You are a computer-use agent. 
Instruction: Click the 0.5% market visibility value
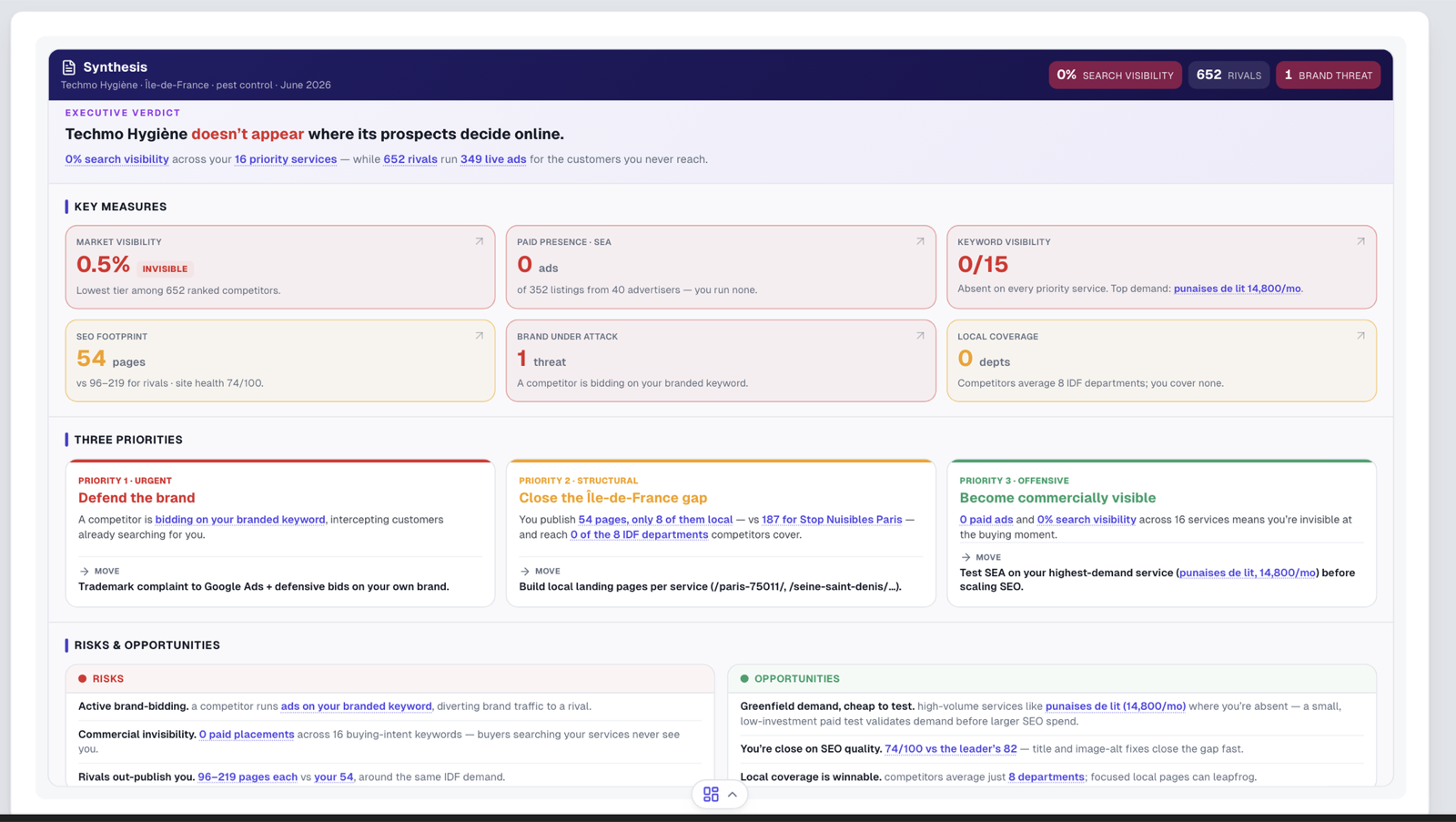click(103, 265)
